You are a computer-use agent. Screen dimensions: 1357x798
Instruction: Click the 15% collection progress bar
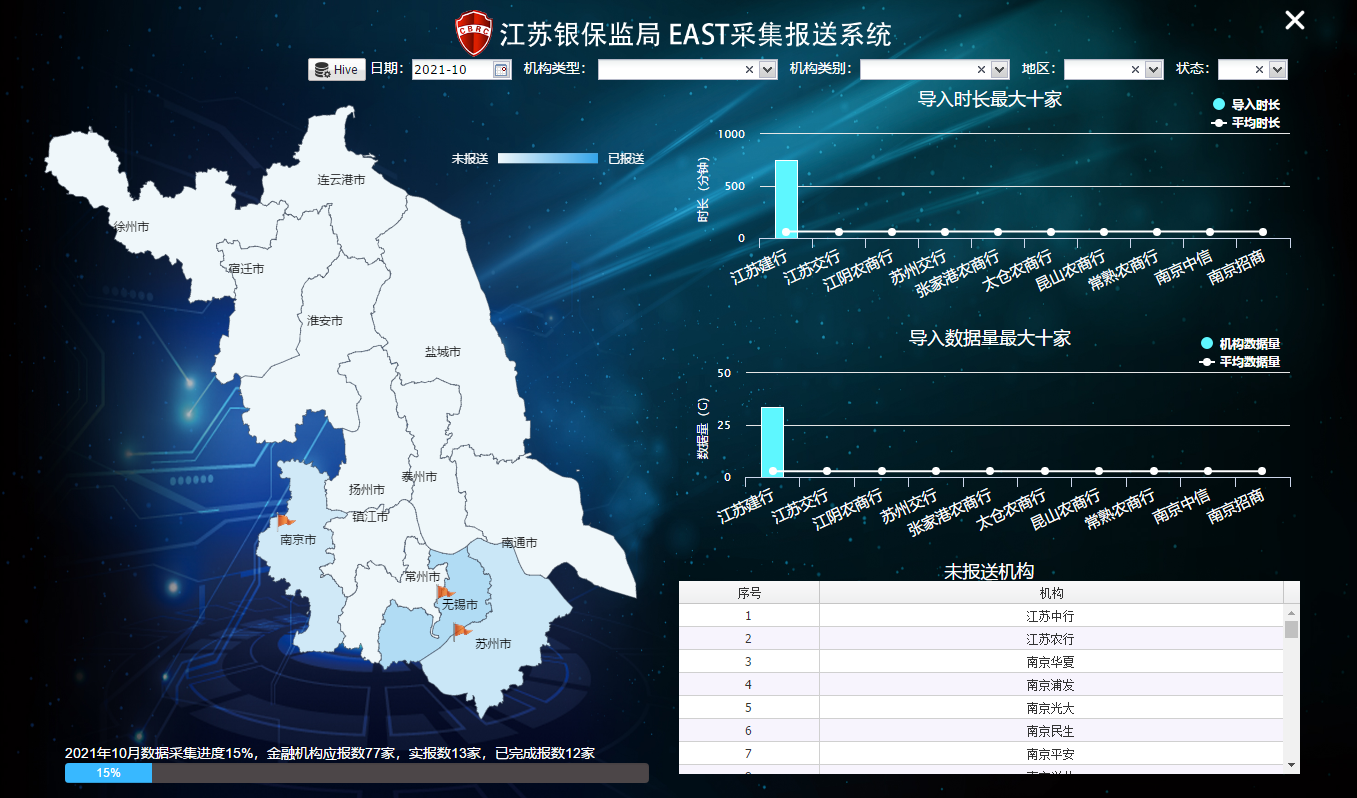[x=356, y=773]
